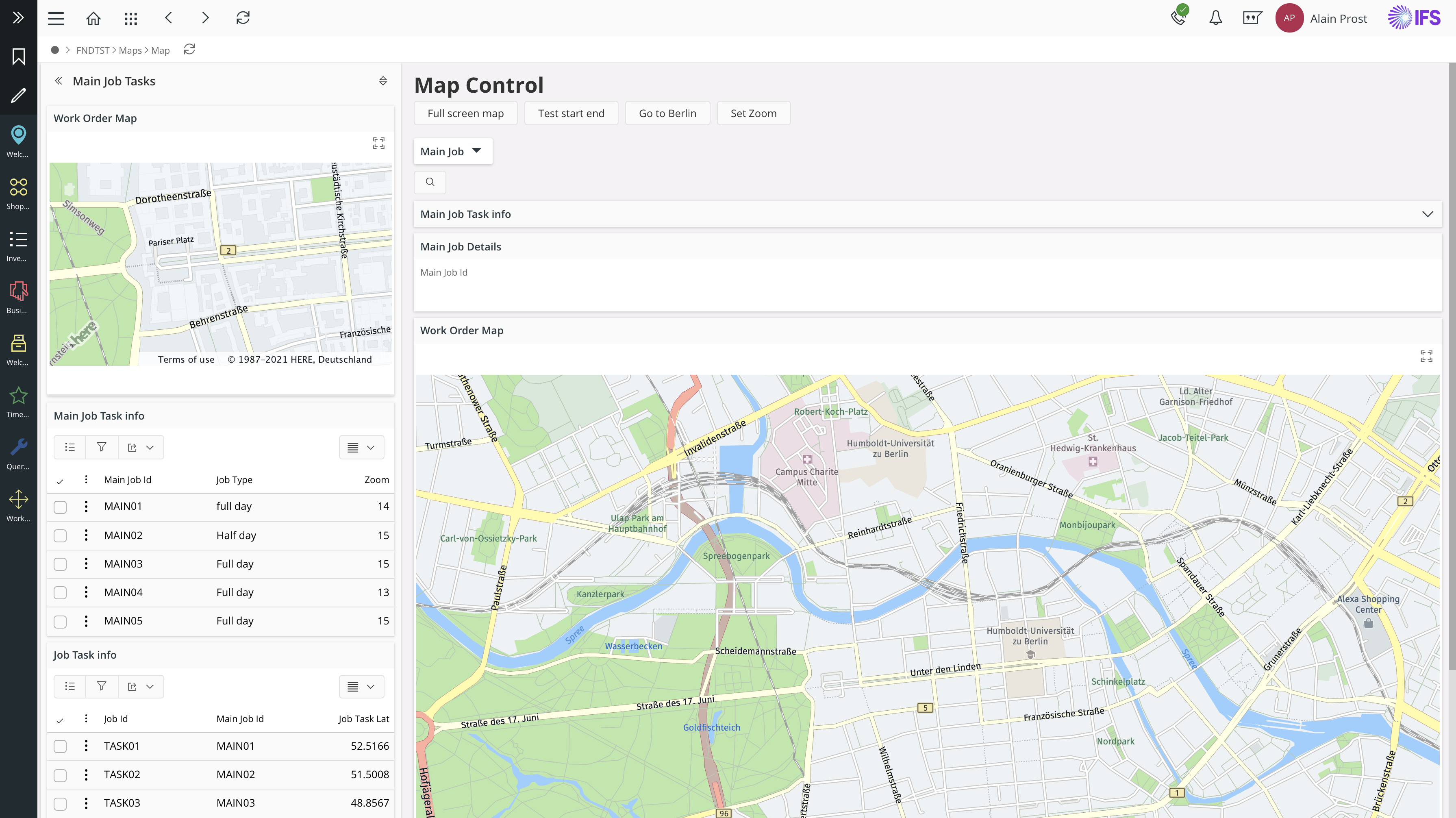The image size is (1456, 818).
Task: Check the MAIN01 row checkbox
Action: [60, 507]
